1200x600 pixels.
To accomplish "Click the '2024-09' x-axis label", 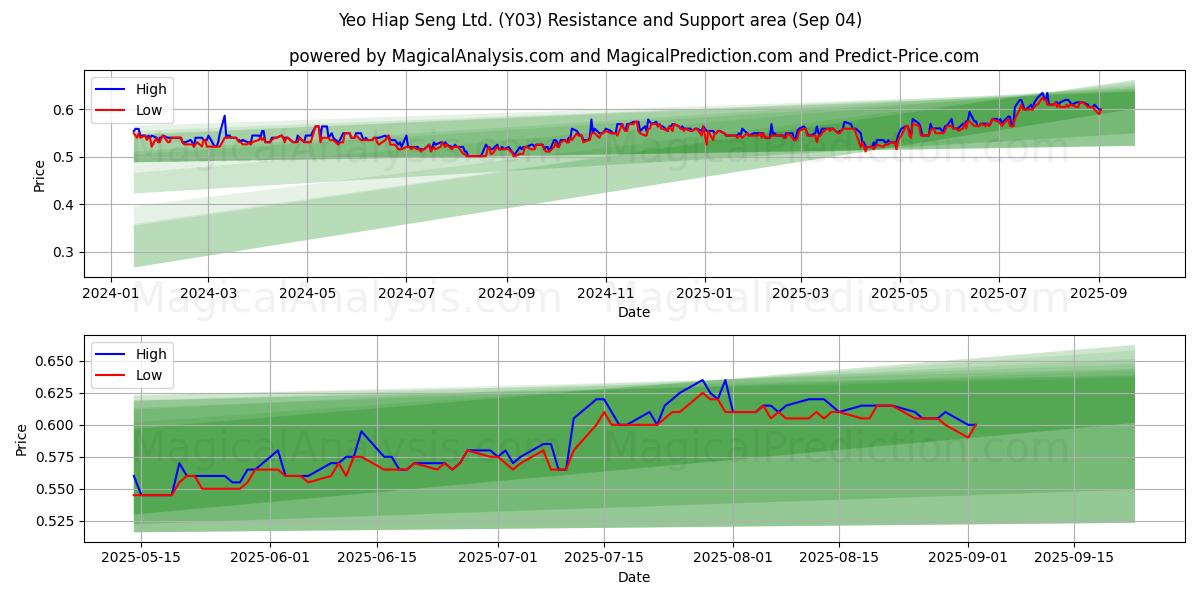I will [x=506, y=294].
